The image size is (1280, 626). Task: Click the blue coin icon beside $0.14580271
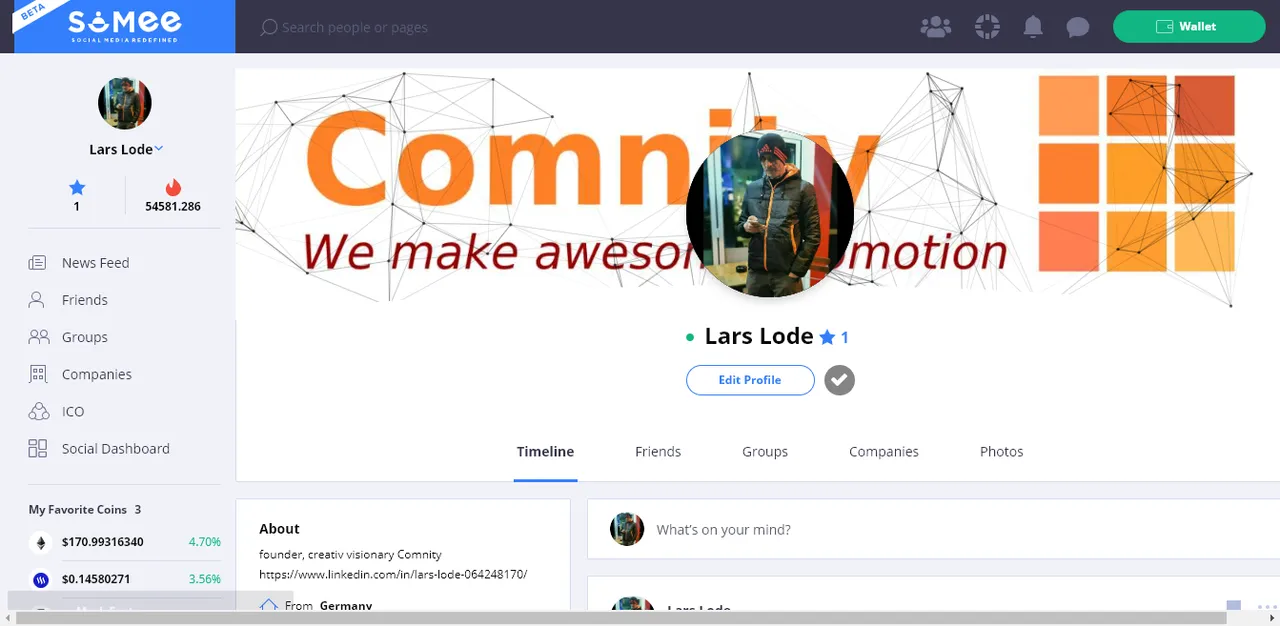click(41, 579)
